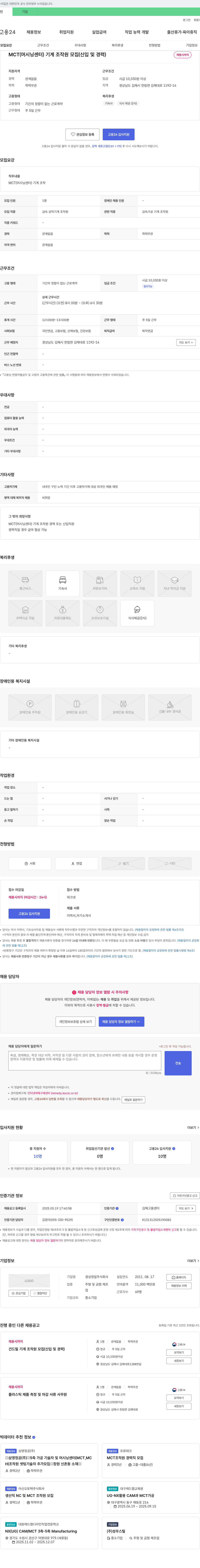200x1568 pixels.
Task: Click the 직원대출제도 benefit icon
Action: [x=63, y=612]
